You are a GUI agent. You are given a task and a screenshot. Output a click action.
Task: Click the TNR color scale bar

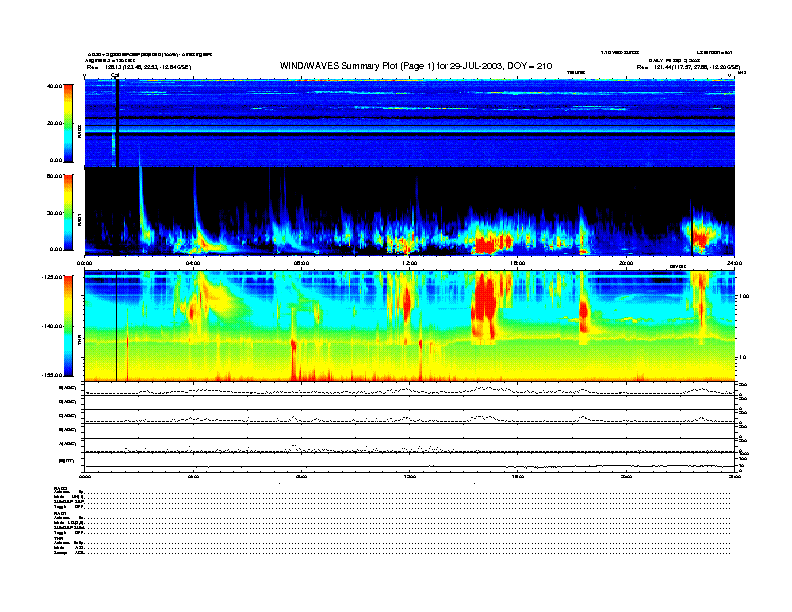click(x=68, y=326)
